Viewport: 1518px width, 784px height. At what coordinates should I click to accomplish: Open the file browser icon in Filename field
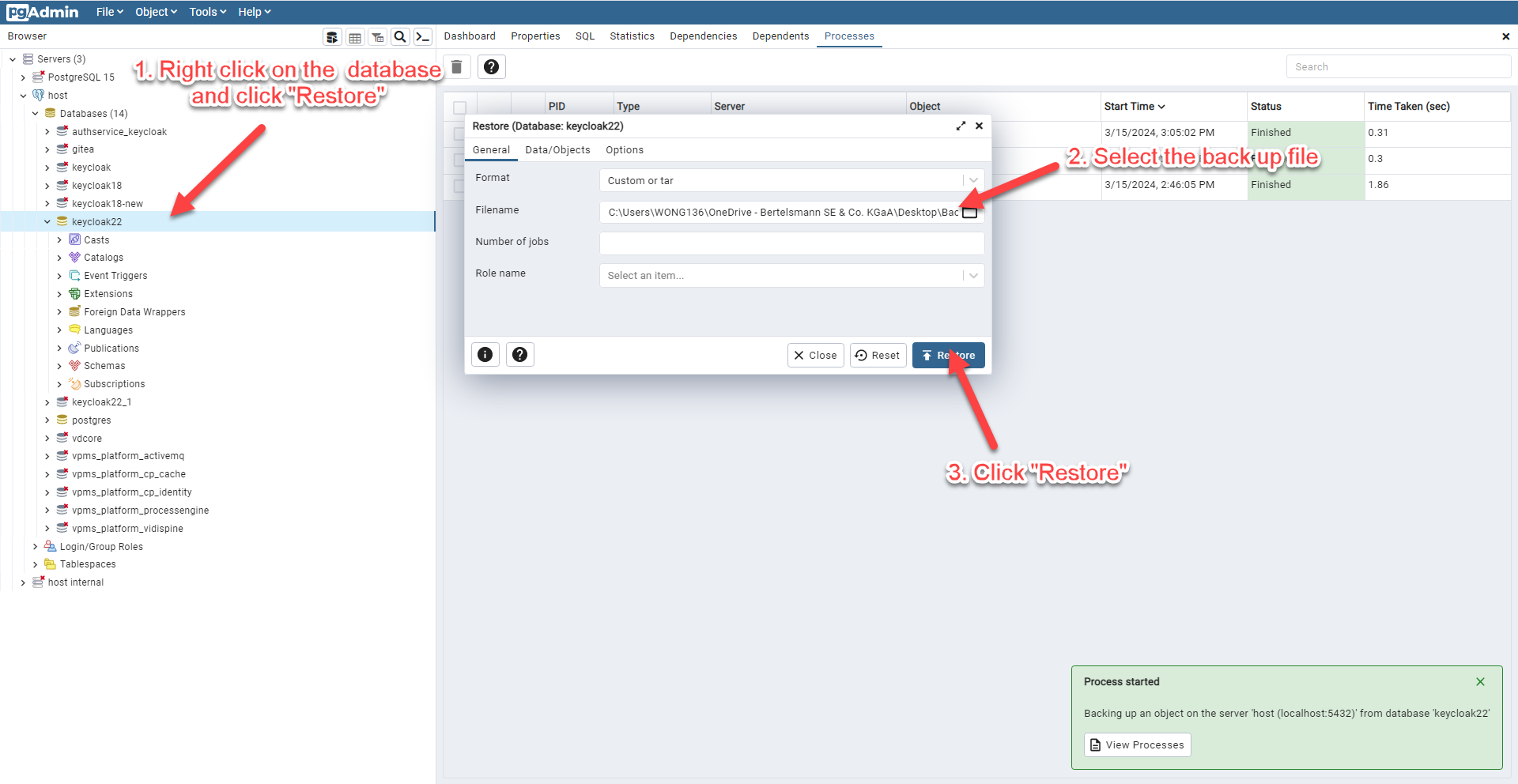click(970, 213)
